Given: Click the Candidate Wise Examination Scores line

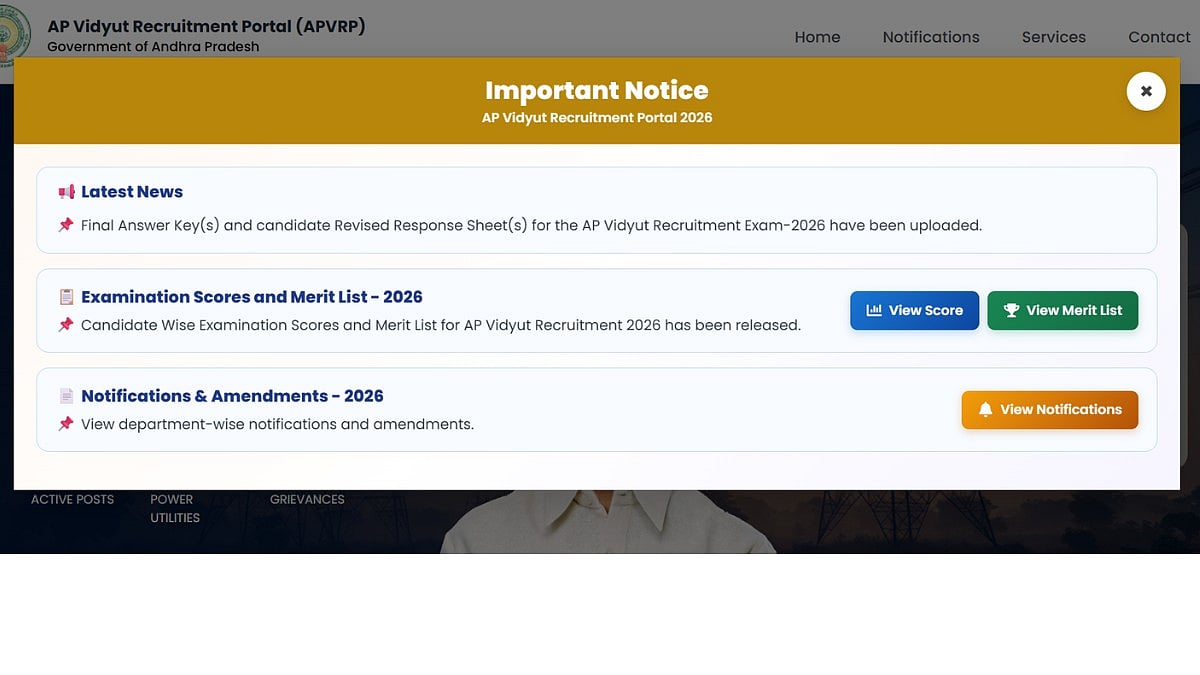Looking at the screenshot, I should click(x=441, y=325).
